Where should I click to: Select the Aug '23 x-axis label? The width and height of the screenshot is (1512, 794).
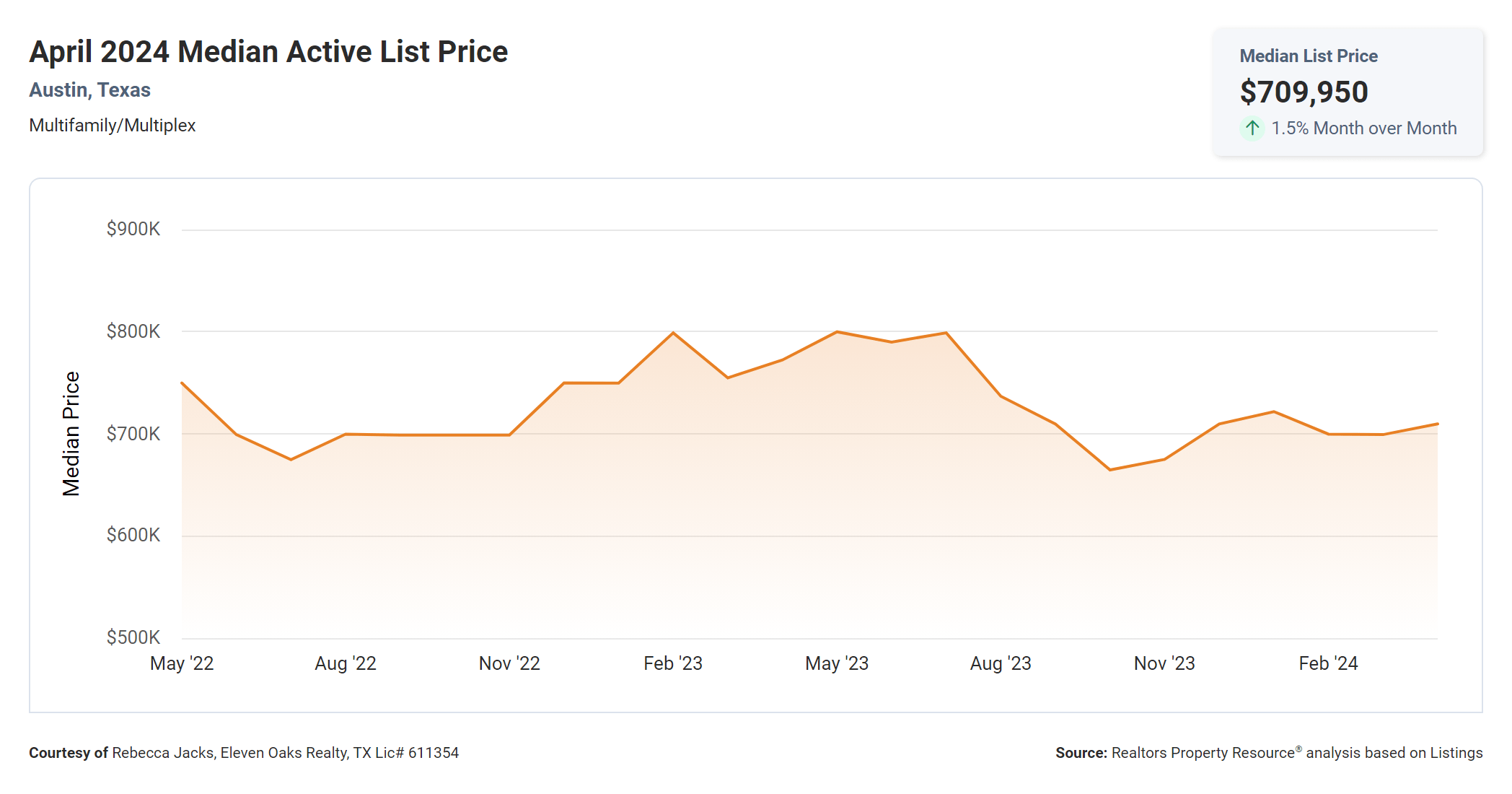[x=1001, y=663]
